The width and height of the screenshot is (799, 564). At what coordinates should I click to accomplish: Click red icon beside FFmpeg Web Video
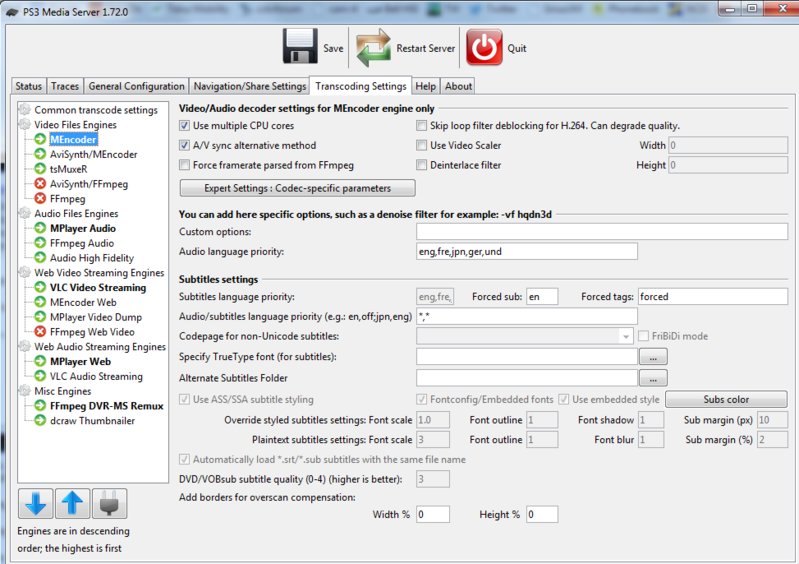click(x=40, y=331)
